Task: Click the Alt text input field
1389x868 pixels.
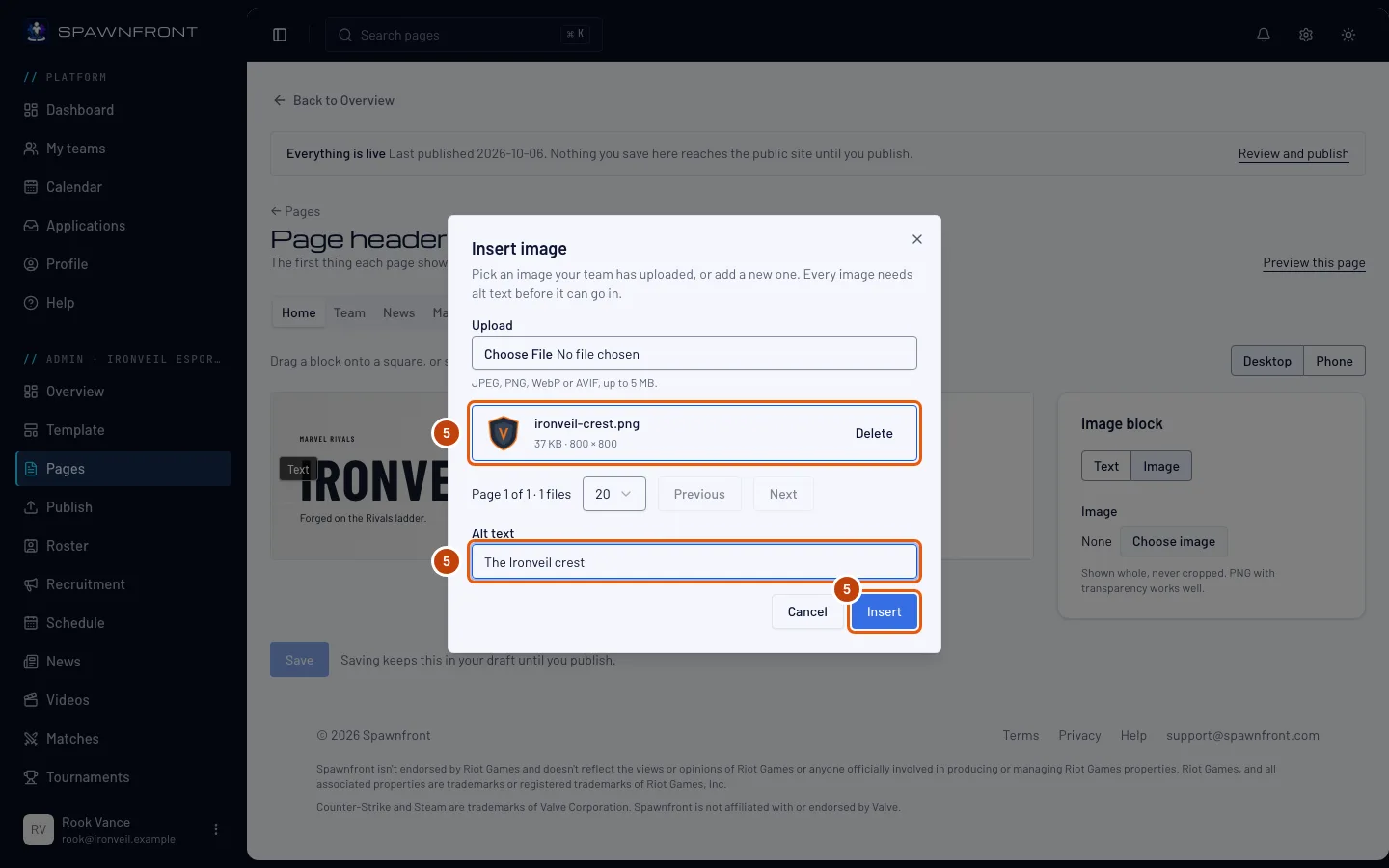Action: pos(694,562)
